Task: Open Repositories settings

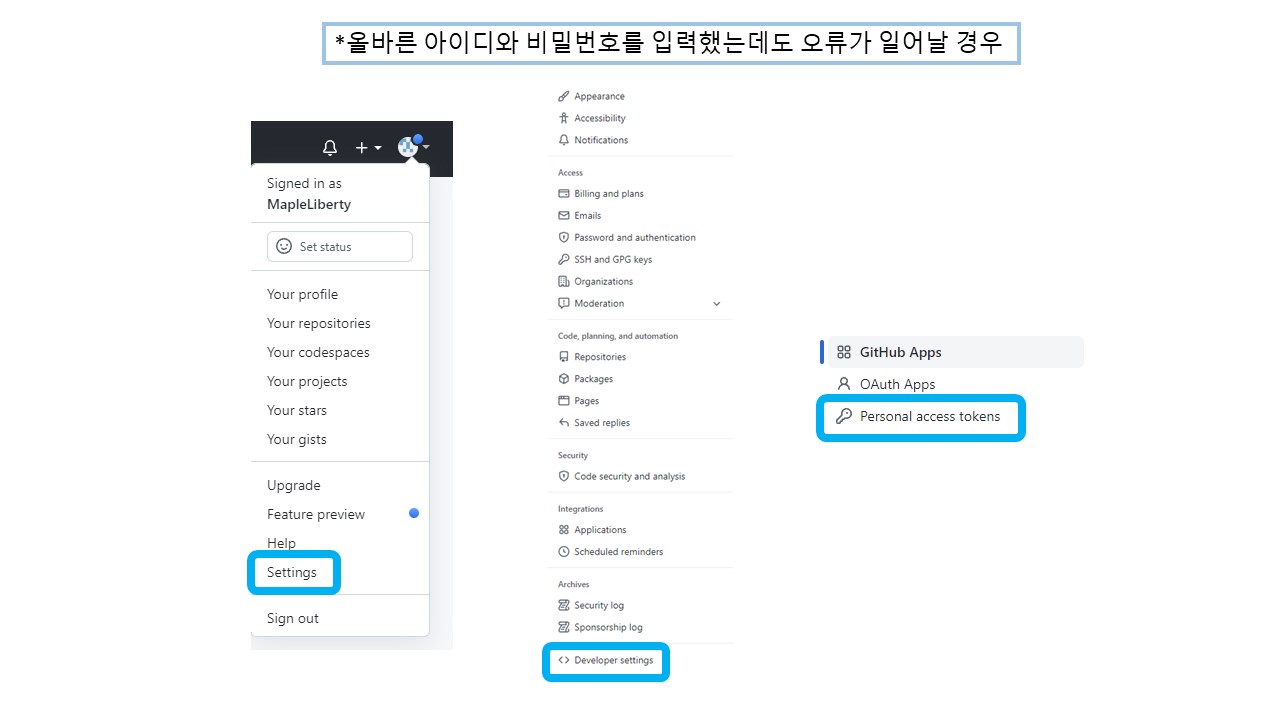Action: tap(600, 357)
